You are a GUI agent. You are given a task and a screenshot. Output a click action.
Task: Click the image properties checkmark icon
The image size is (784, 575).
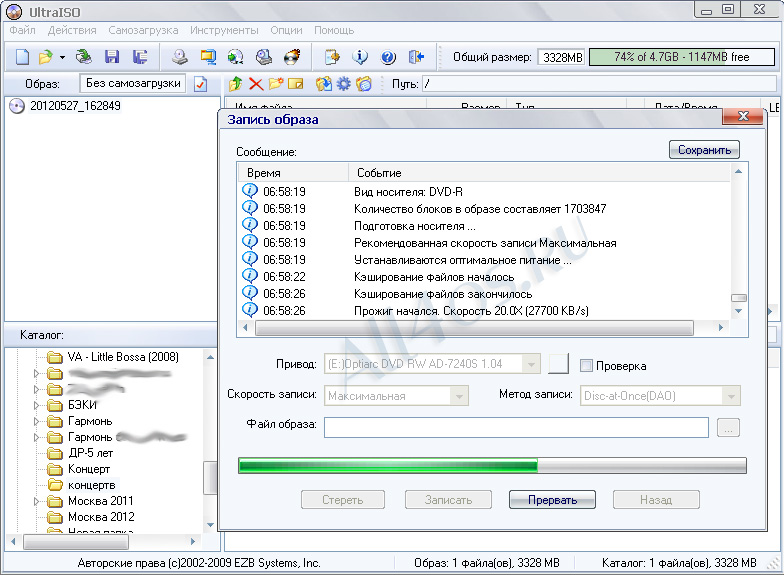(x=200, y=84)
